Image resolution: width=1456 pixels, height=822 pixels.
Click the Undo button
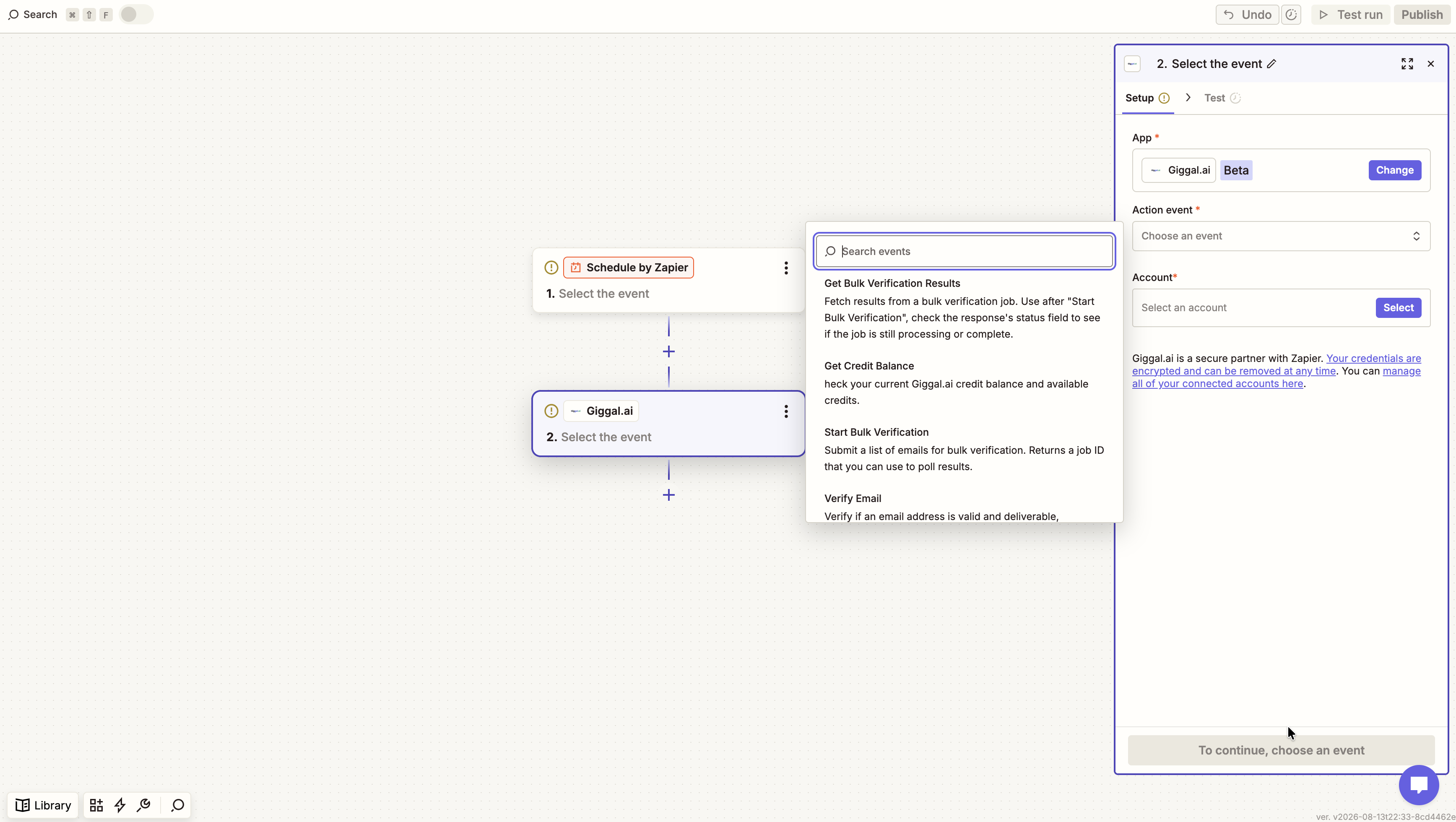pyautogui.click(x=1247, y=15)
